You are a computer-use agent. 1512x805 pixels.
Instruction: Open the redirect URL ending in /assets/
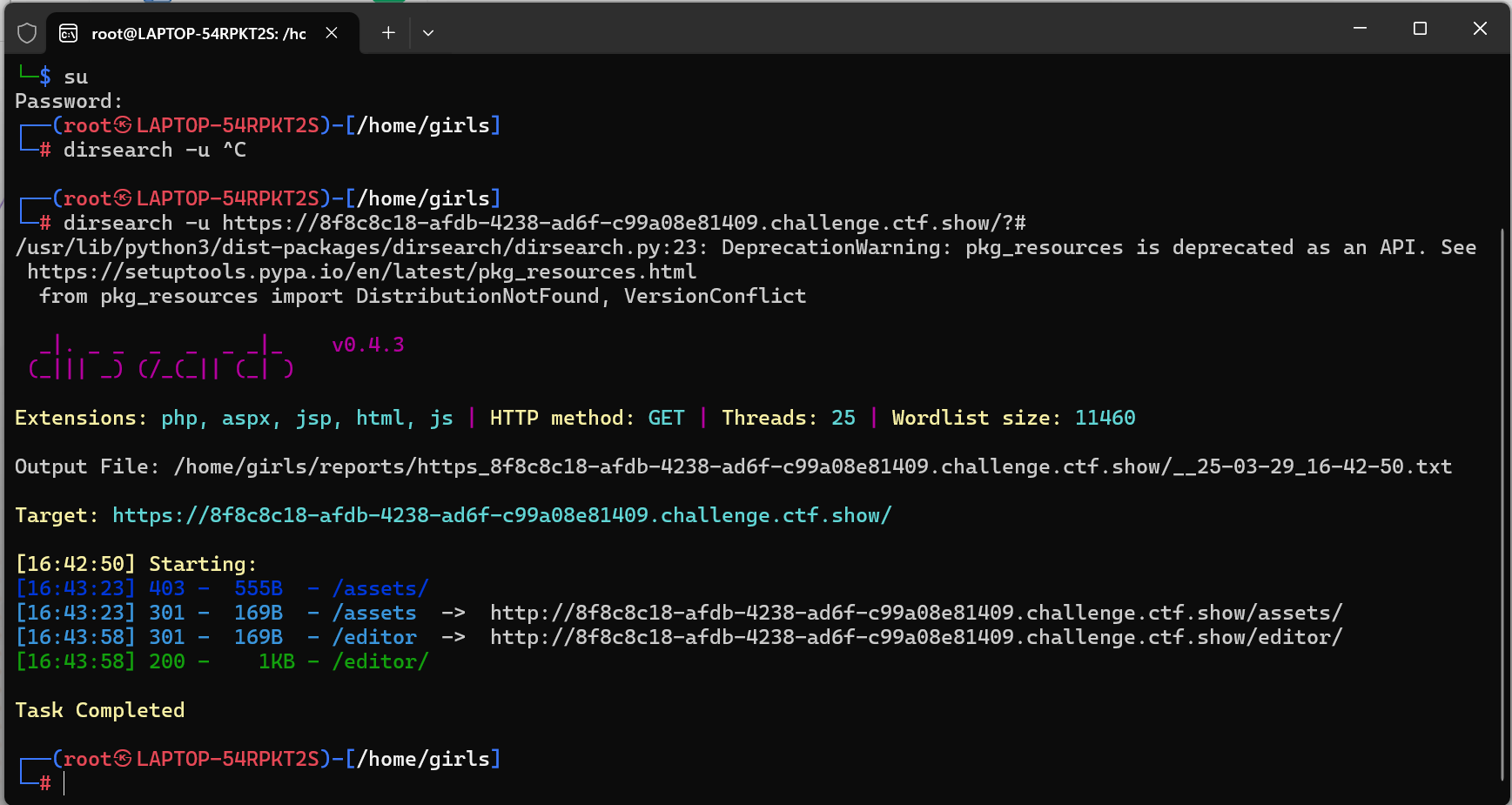click(x=917, y=613)
